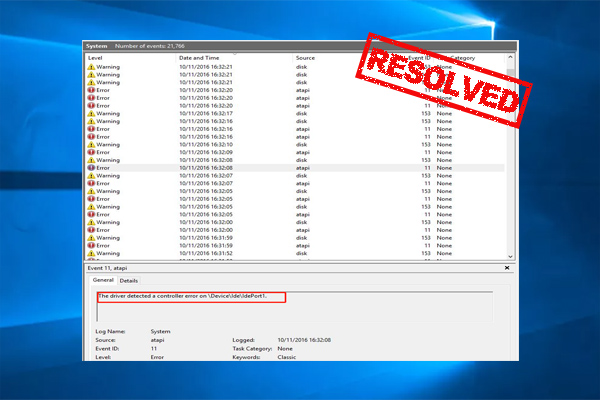This screenshot has width=600, height=400.
Task: Select the Error event dated 10/11/2016 16:31:59
Action: (x=295, y=245)
